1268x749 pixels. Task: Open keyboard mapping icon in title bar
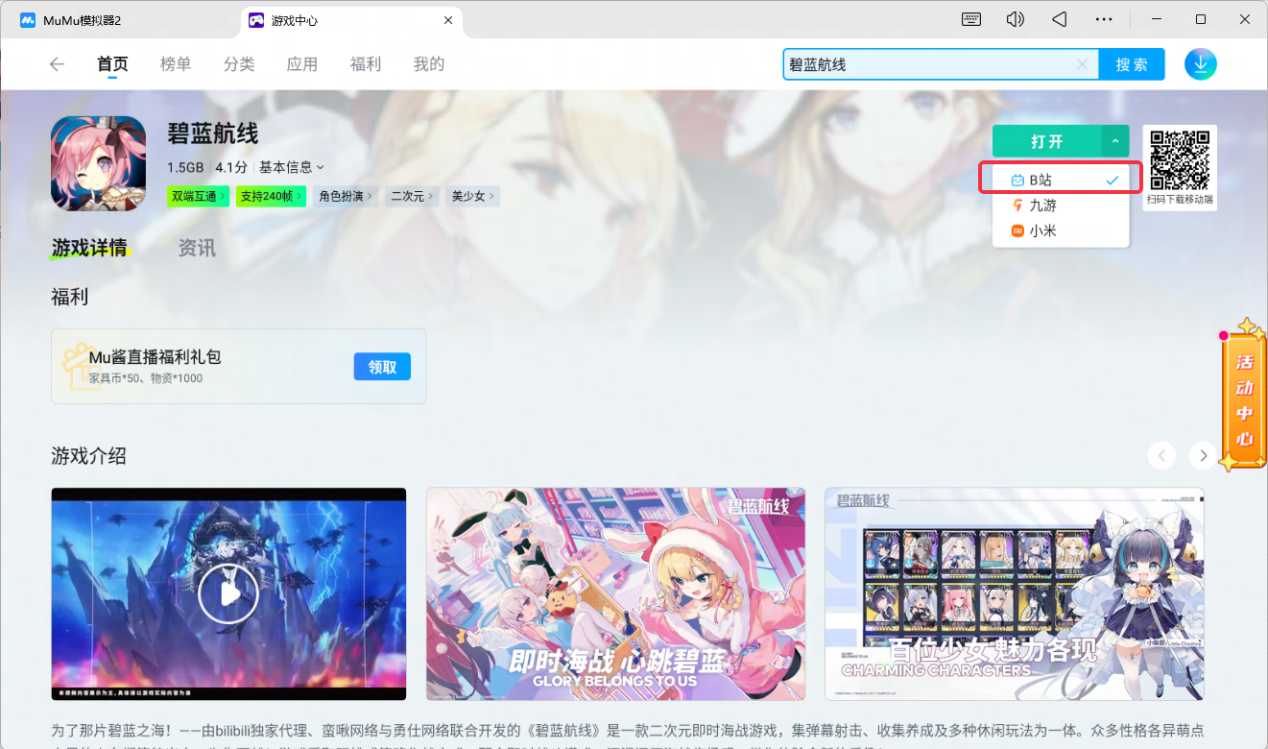tap(971, 19)
